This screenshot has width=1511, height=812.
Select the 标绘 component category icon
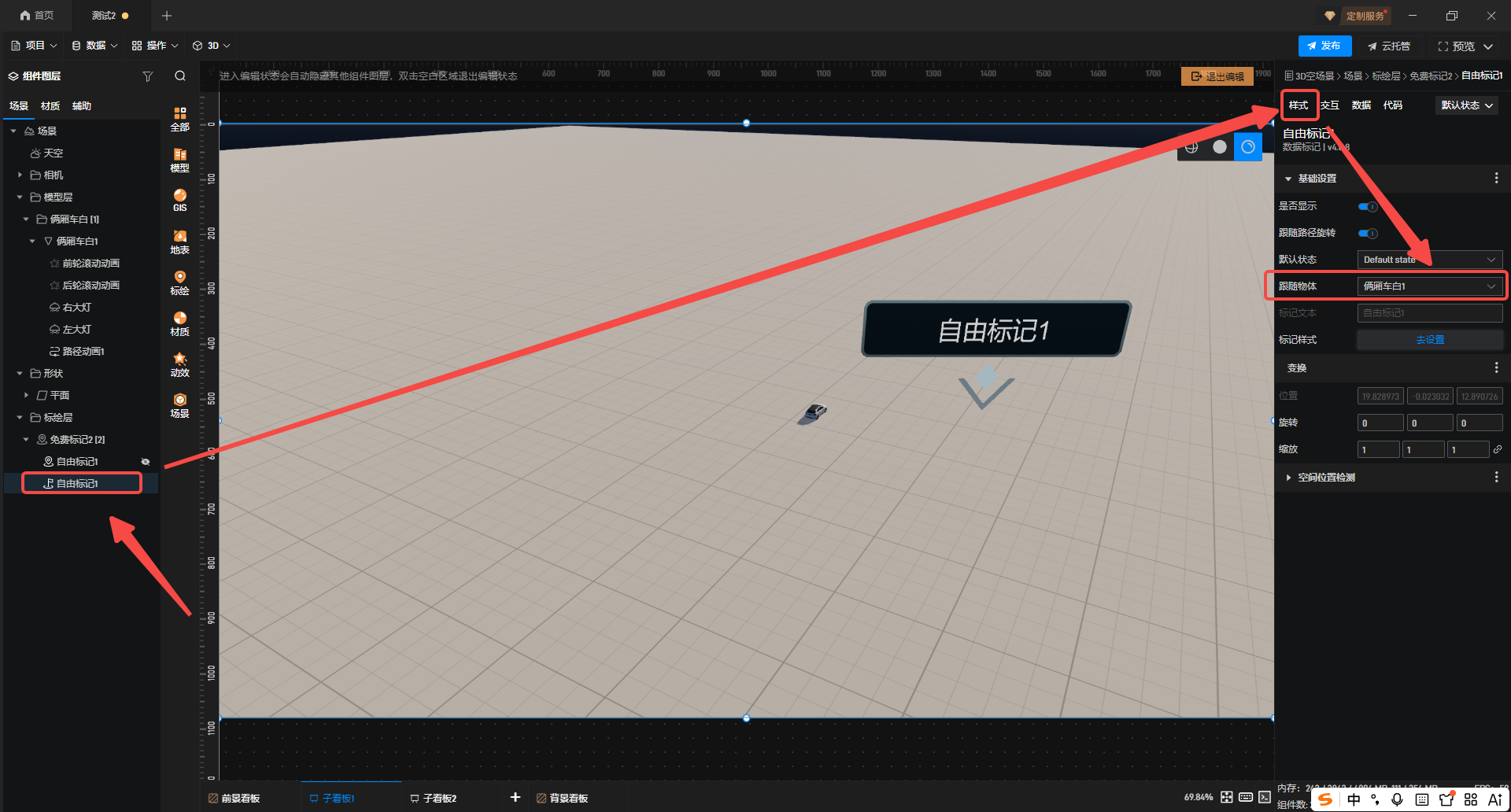click(x=179, y=282)
